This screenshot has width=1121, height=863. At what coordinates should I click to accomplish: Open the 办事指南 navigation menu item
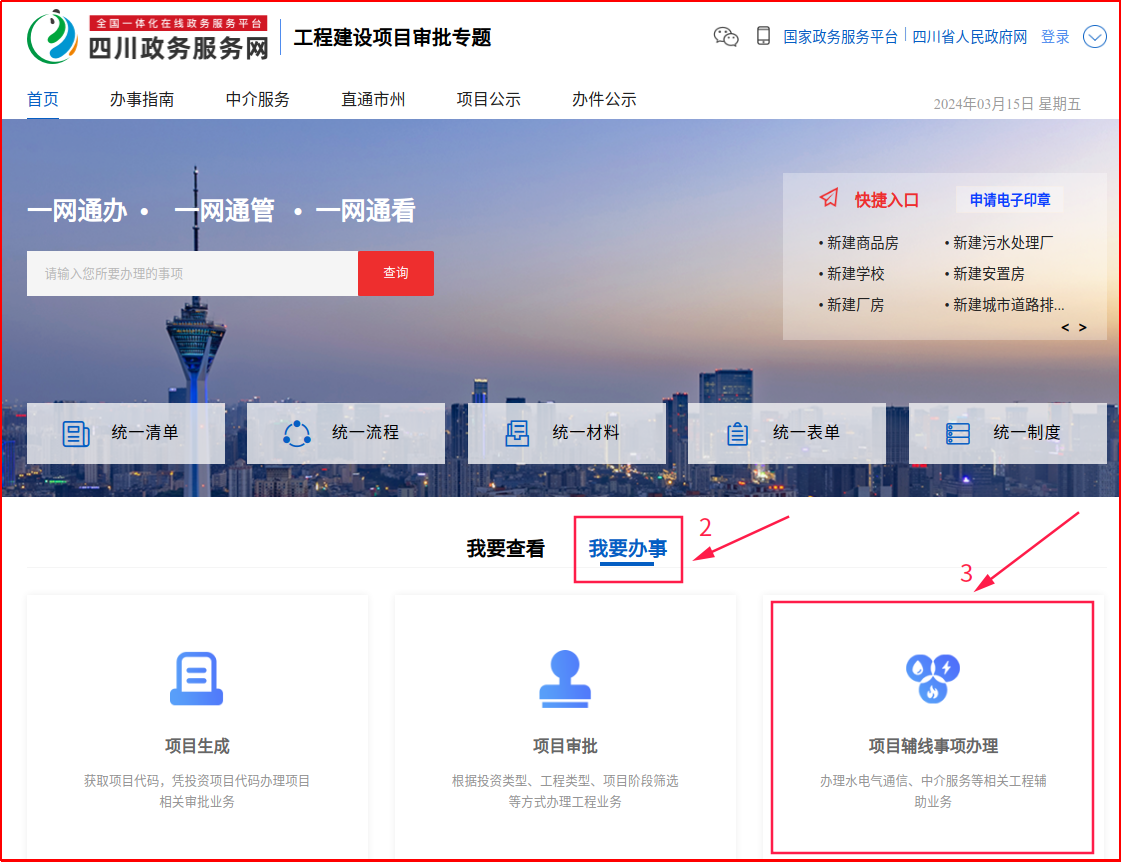click(142, 99)
